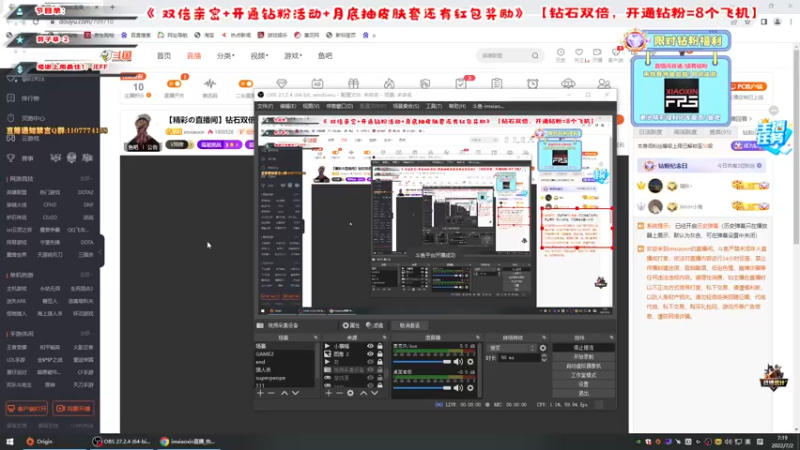Click 网页开播 button in left sidebar
Image resolution: width=800 pixels, height=450 pixels.
(73, 409)
